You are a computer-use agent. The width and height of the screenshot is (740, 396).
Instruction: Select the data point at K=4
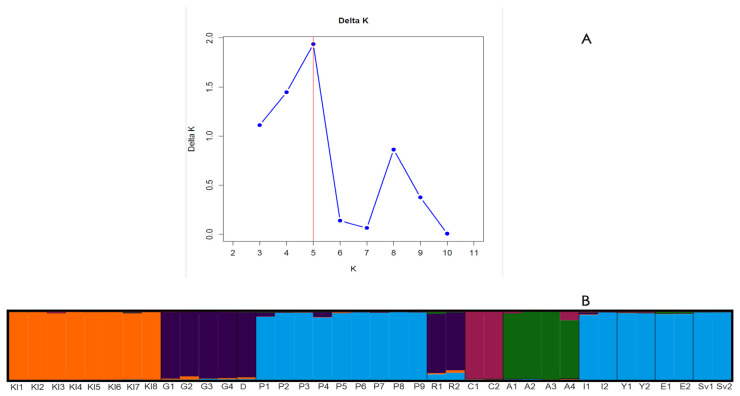pyautogui.click(x=286, y=92)
